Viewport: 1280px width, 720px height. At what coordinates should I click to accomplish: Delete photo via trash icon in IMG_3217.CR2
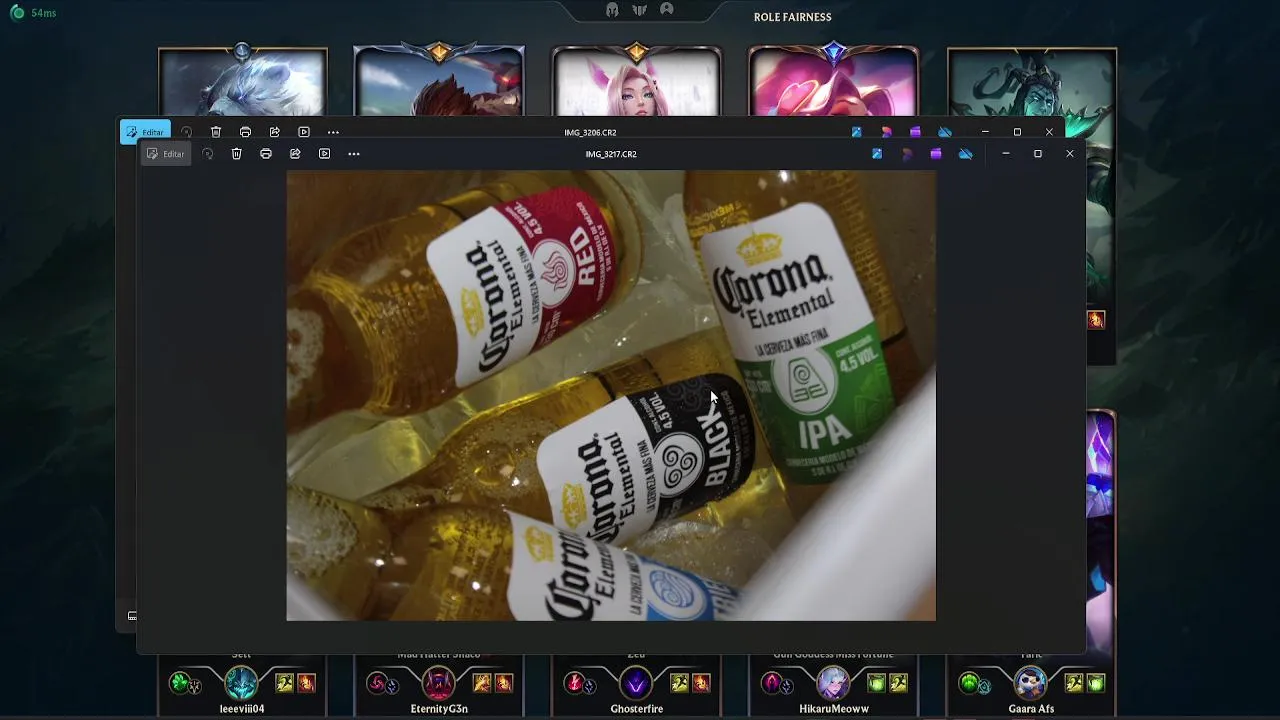tap(237, 154)
